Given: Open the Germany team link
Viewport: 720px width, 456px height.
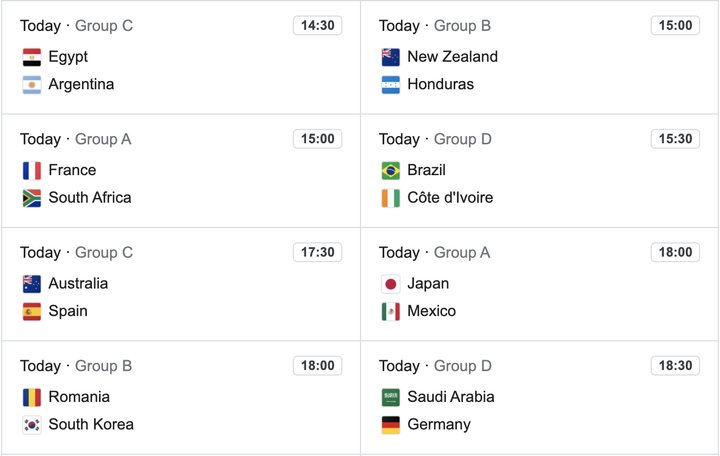Looking at the screenshot, I should click(x=438, y=424).
